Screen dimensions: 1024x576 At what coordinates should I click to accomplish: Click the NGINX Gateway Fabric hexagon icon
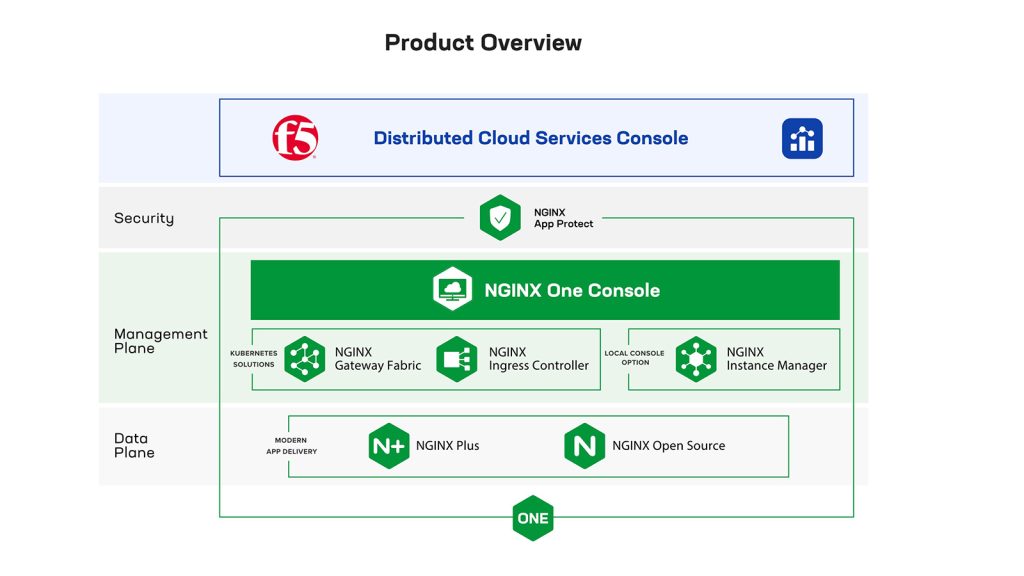tap(305, 359)
